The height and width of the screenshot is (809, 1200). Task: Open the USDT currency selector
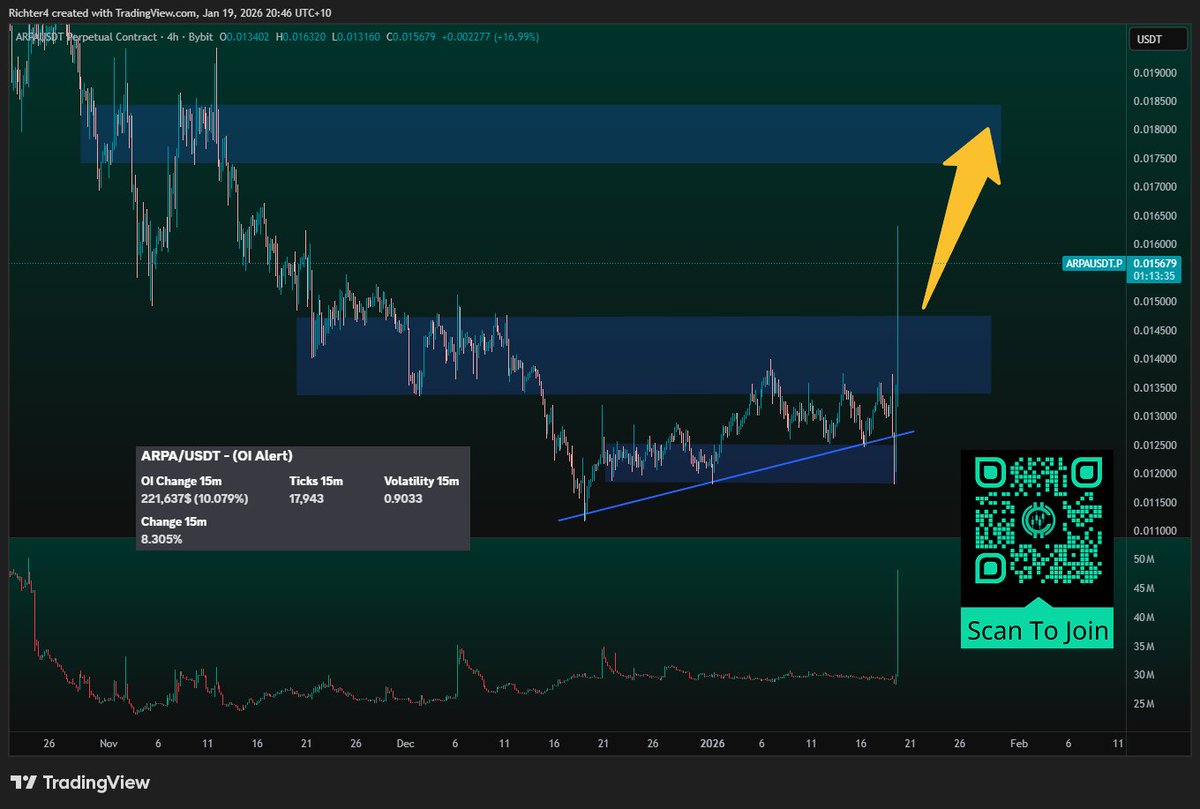point(1157,38)
